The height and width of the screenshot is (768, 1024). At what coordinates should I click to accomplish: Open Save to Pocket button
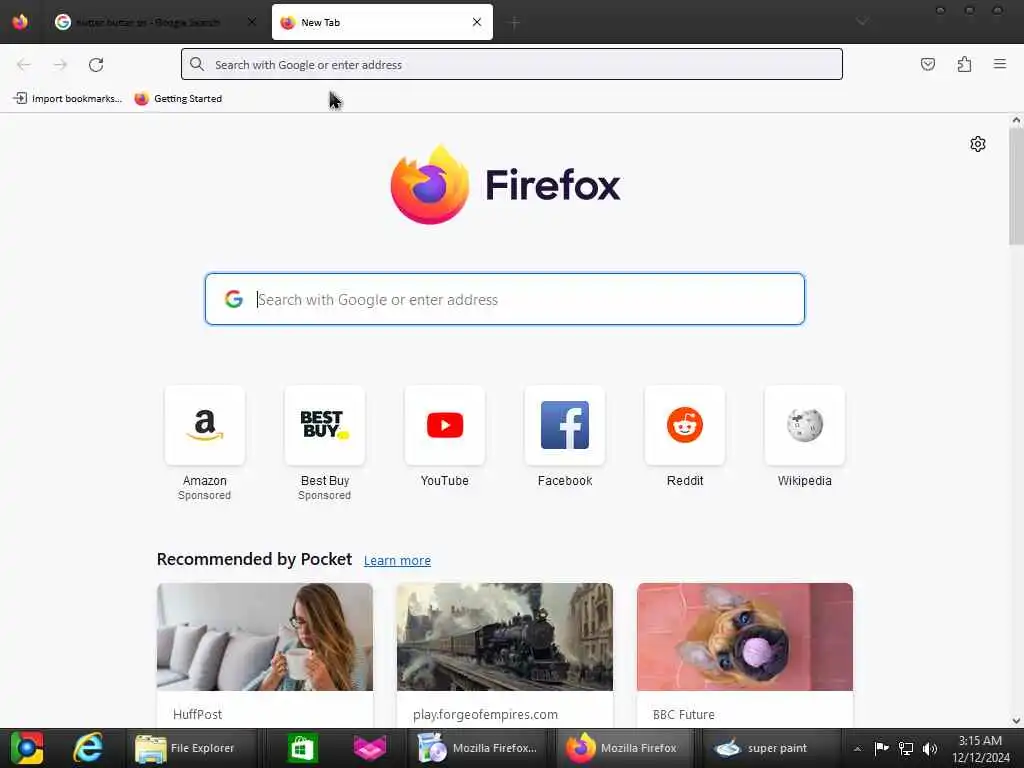(x=927, y=64)
